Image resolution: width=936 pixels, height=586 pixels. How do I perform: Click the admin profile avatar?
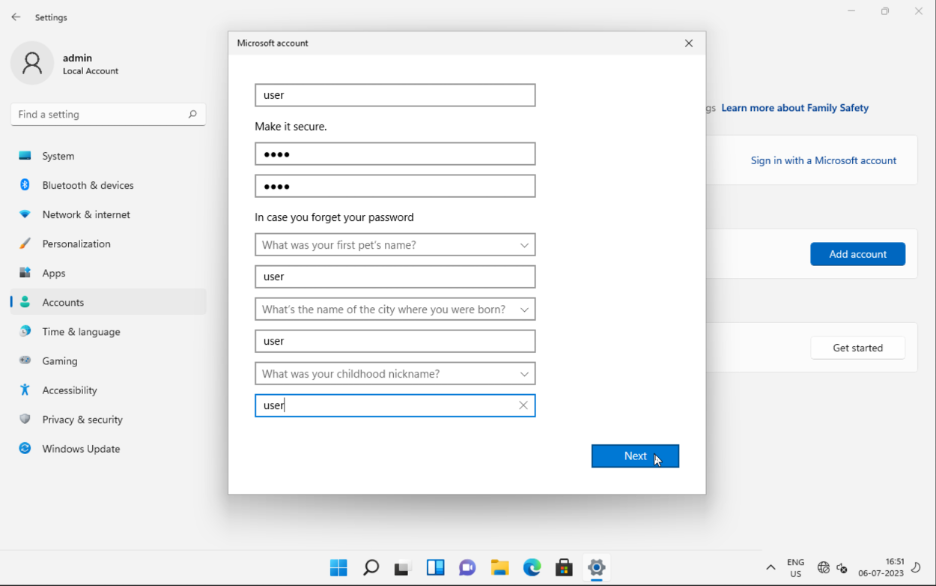[32, 63]
